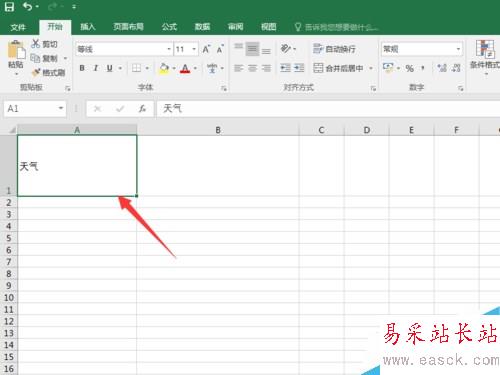This screenshot has width=500, height=375.
Task: Switch to the 公式 (Formulas) tab
Action: click(169, 27)
